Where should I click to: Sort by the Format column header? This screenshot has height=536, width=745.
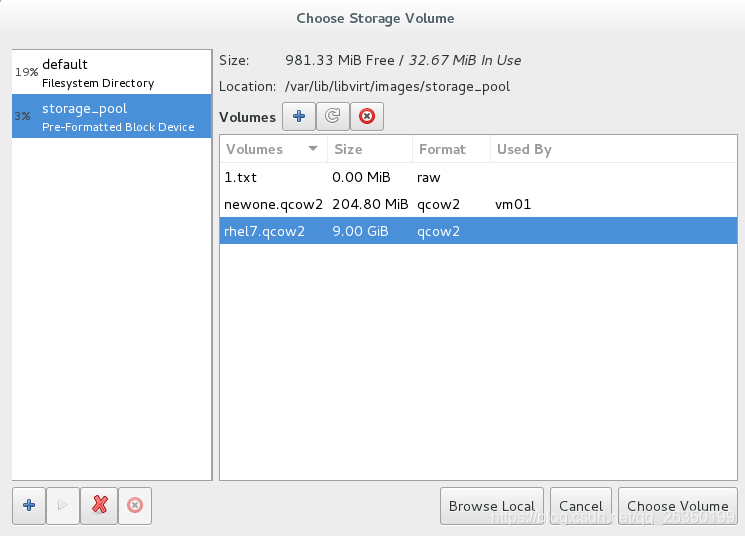pos(451,149)
